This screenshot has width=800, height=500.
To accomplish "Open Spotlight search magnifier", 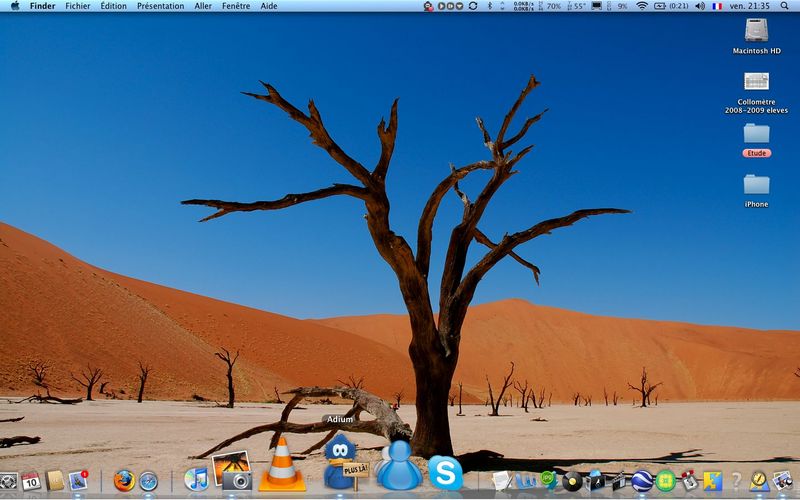I will 784,6.
